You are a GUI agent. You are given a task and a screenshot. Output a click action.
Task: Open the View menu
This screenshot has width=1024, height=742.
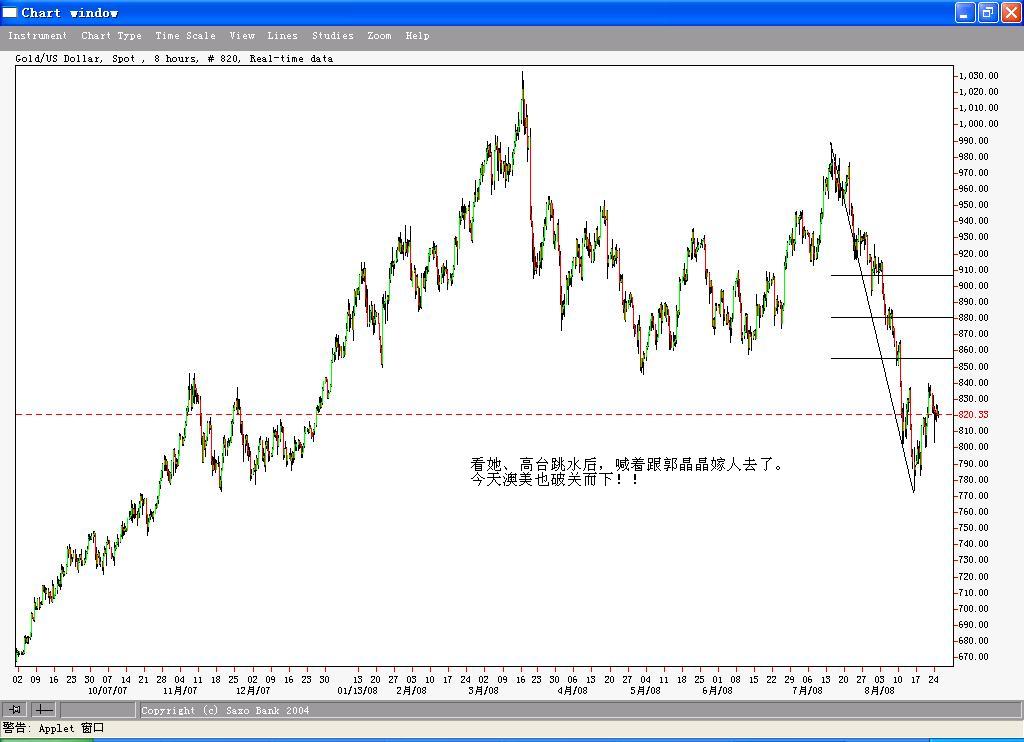click(242, 36)
